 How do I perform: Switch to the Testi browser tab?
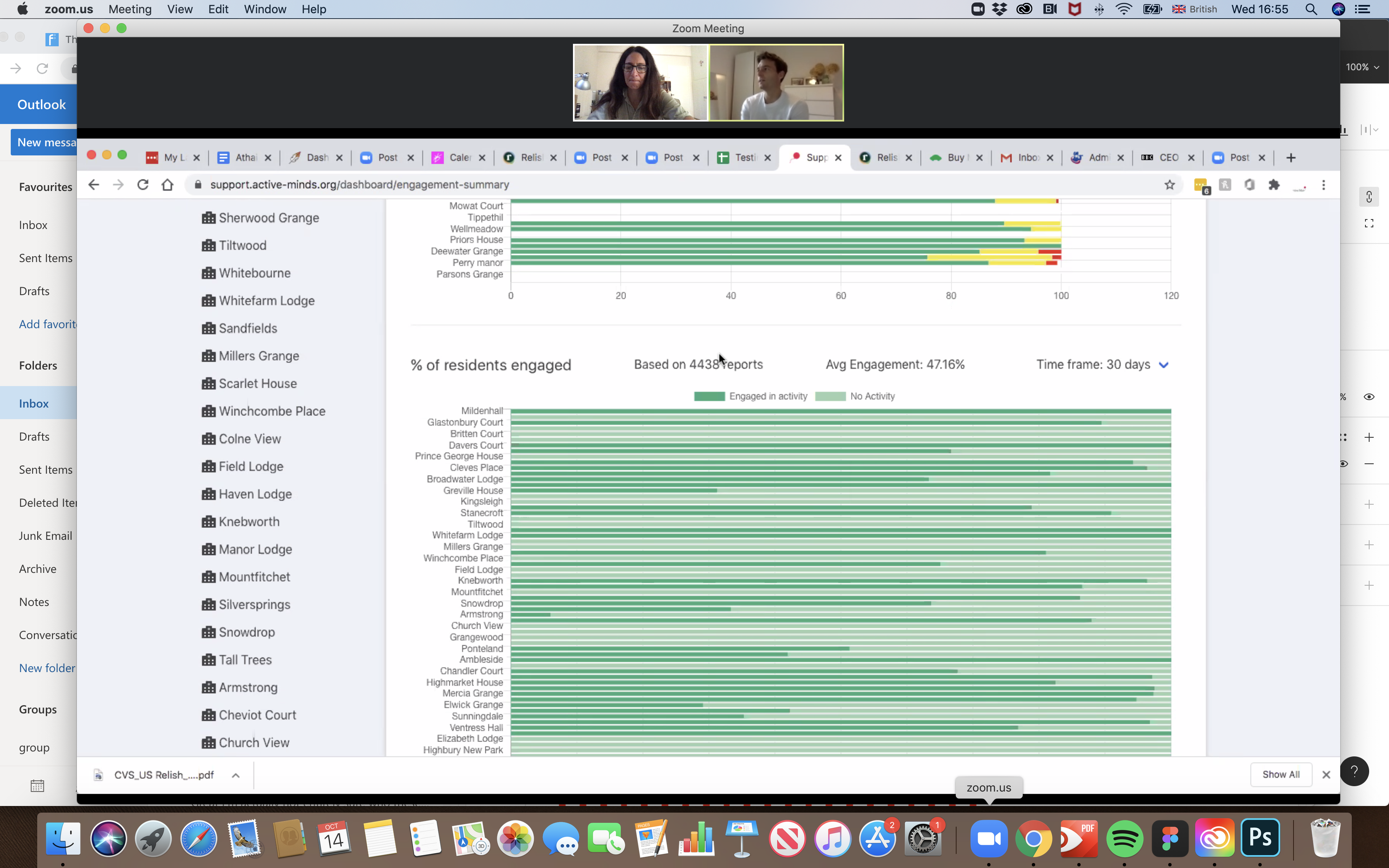744,158
